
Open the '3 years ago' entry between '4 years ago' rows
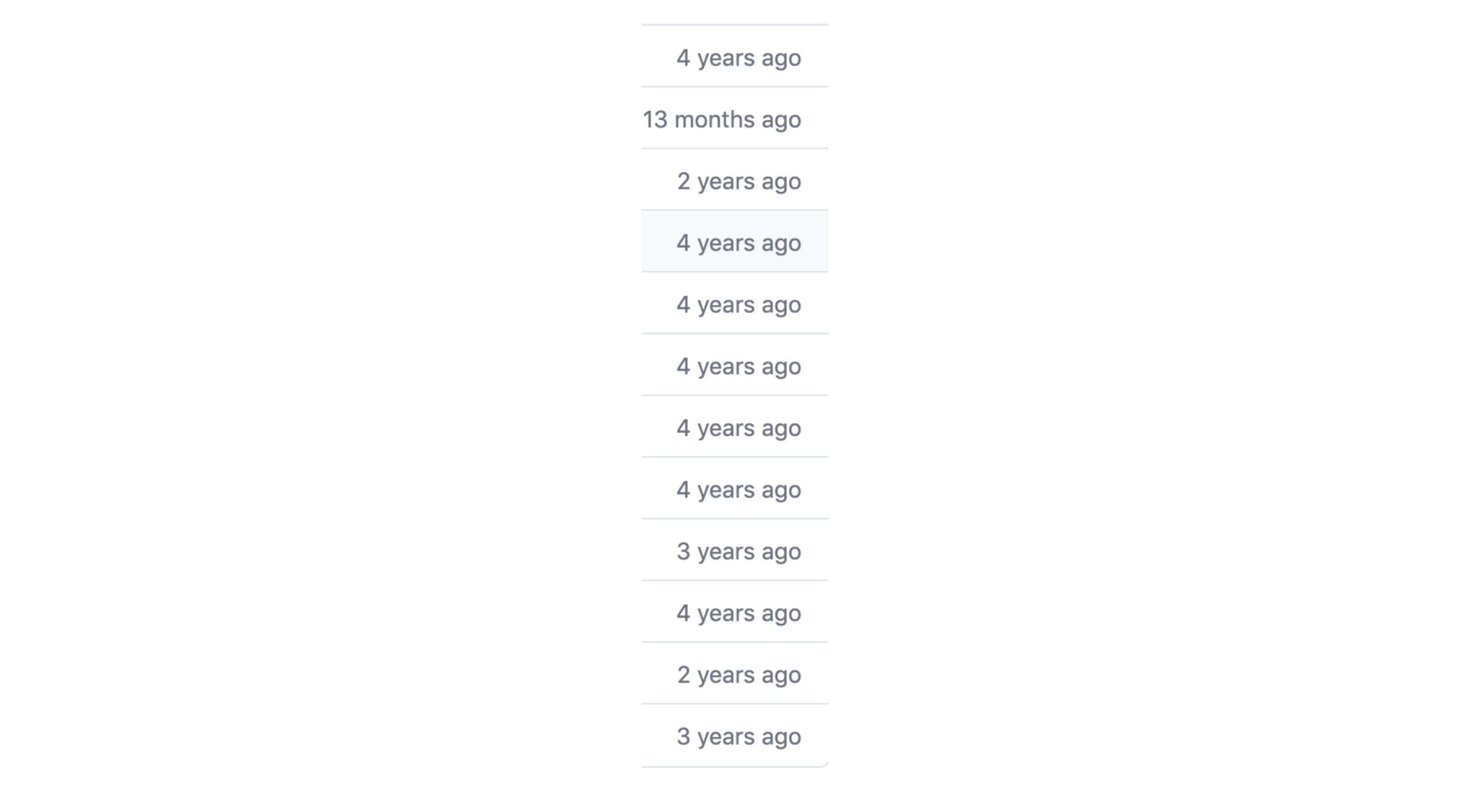739,552
